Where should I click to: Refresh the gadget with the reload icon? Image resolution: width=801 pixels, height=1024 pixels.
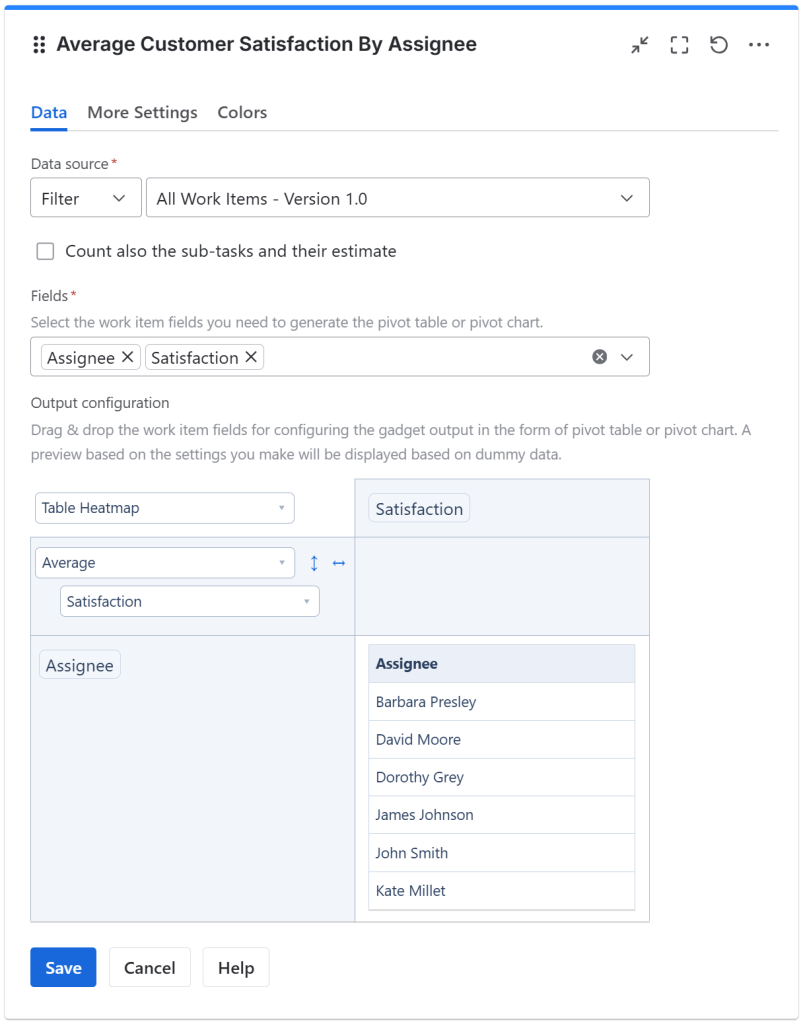tap(719, 45)
